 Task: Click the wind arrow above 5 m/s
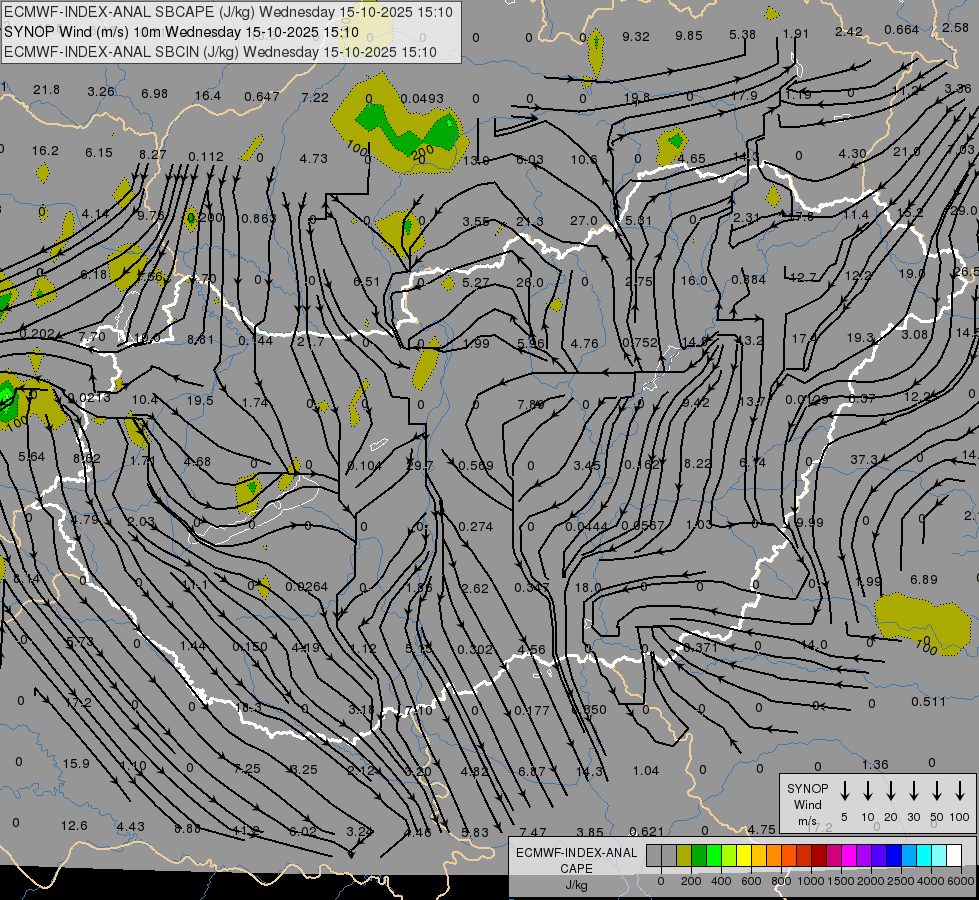pos(844,791)
